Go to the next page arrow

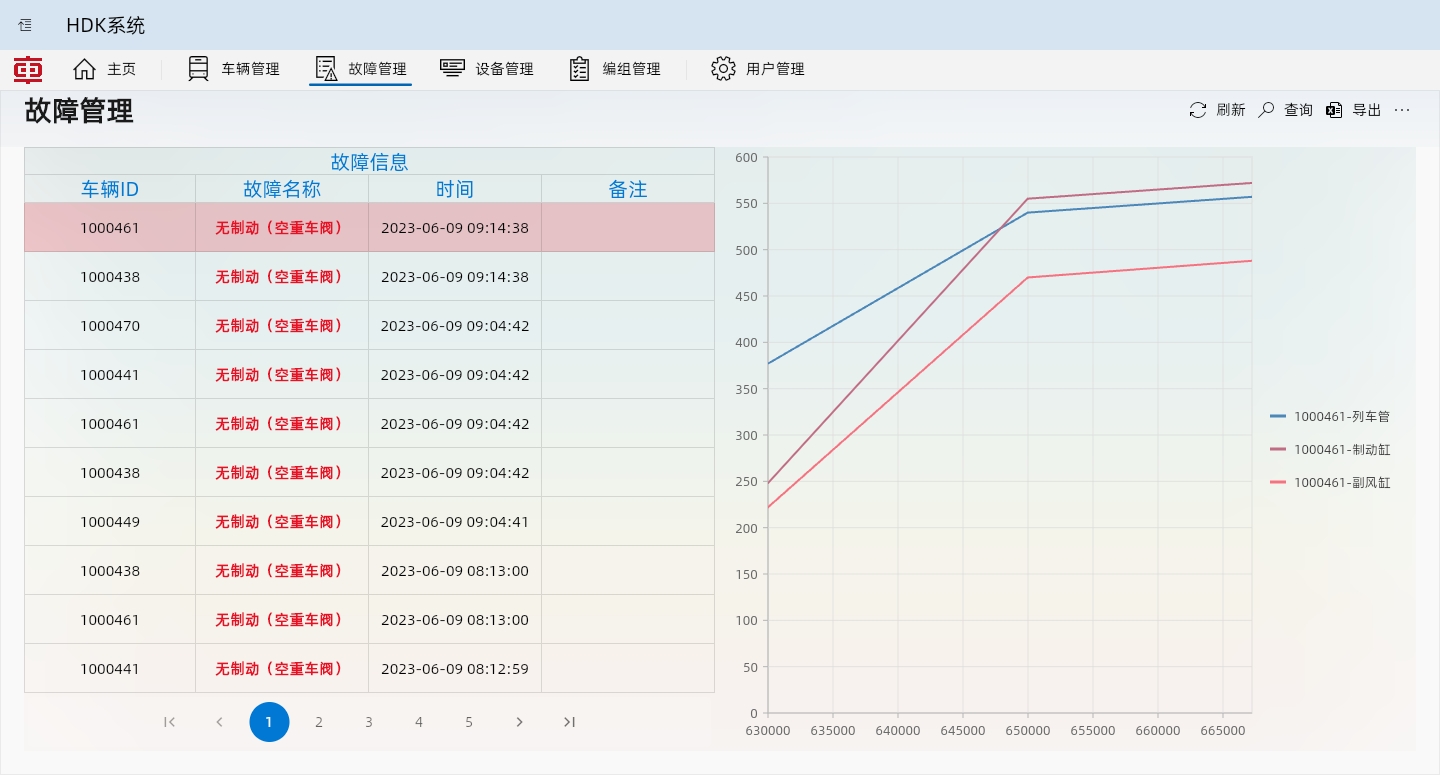click(x=519, y=722)
